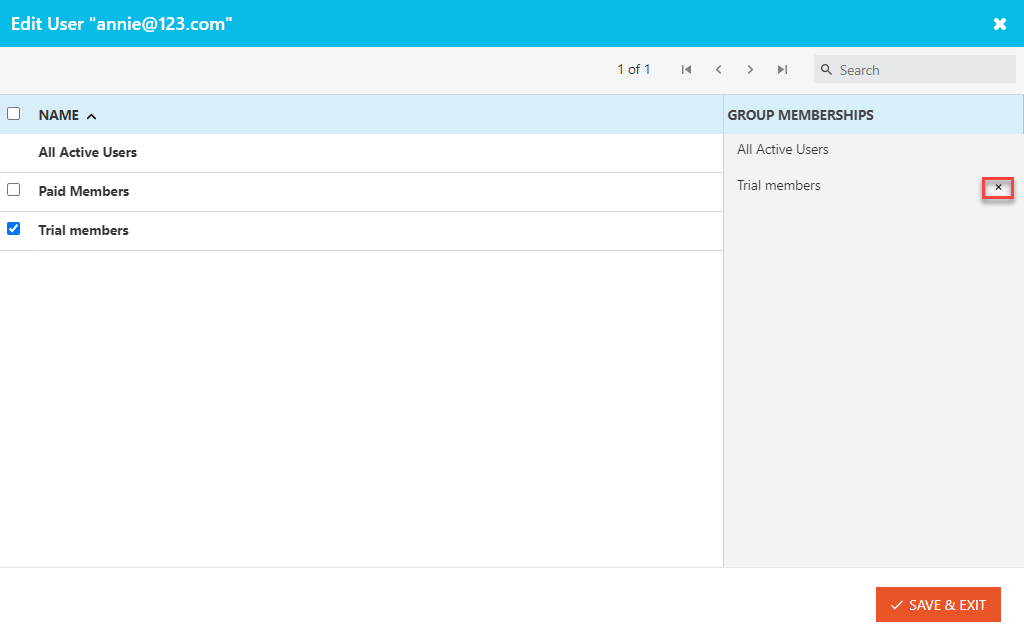Screen dimensions: 1024x642
Task: Uncheck the Trial members checkbox
Action: coord(14,229)
